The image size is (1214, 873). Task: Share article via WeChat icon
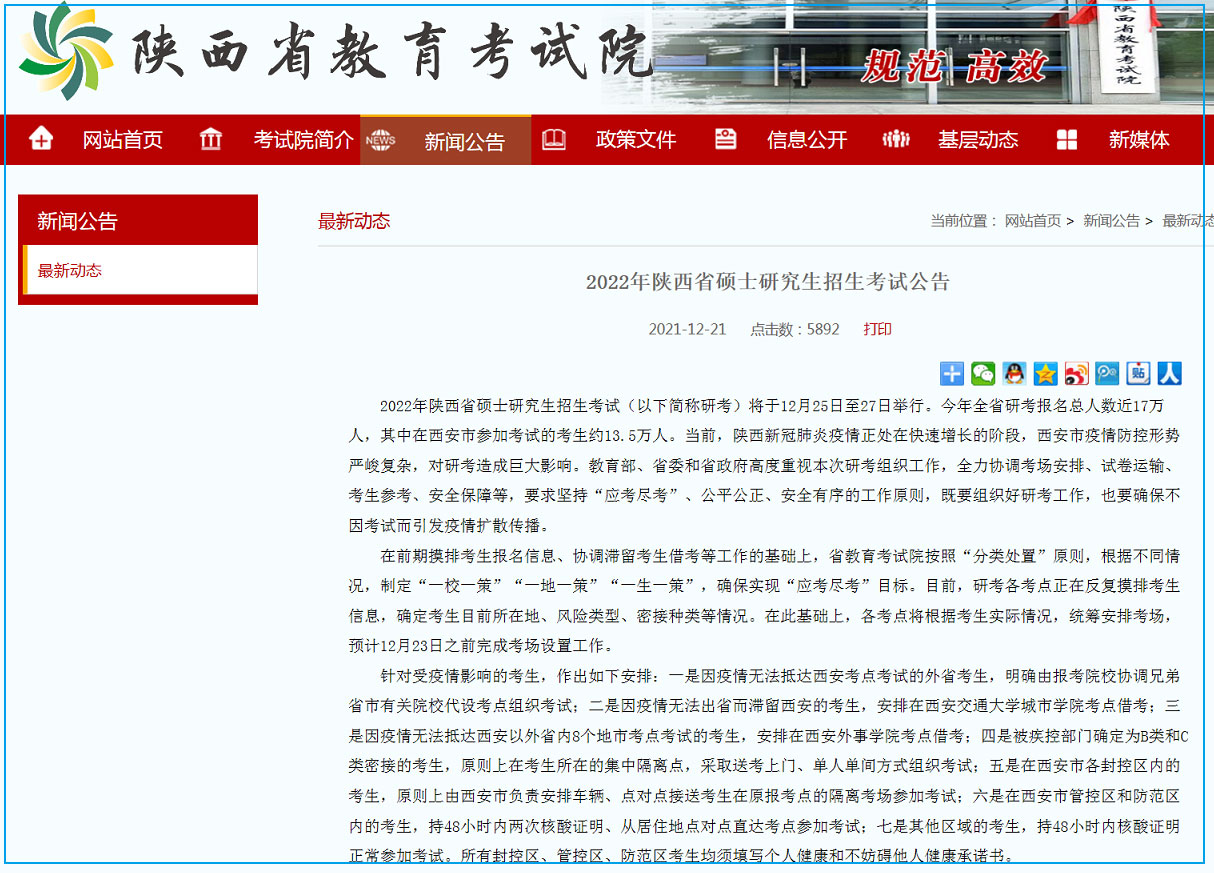pos(983,374)
